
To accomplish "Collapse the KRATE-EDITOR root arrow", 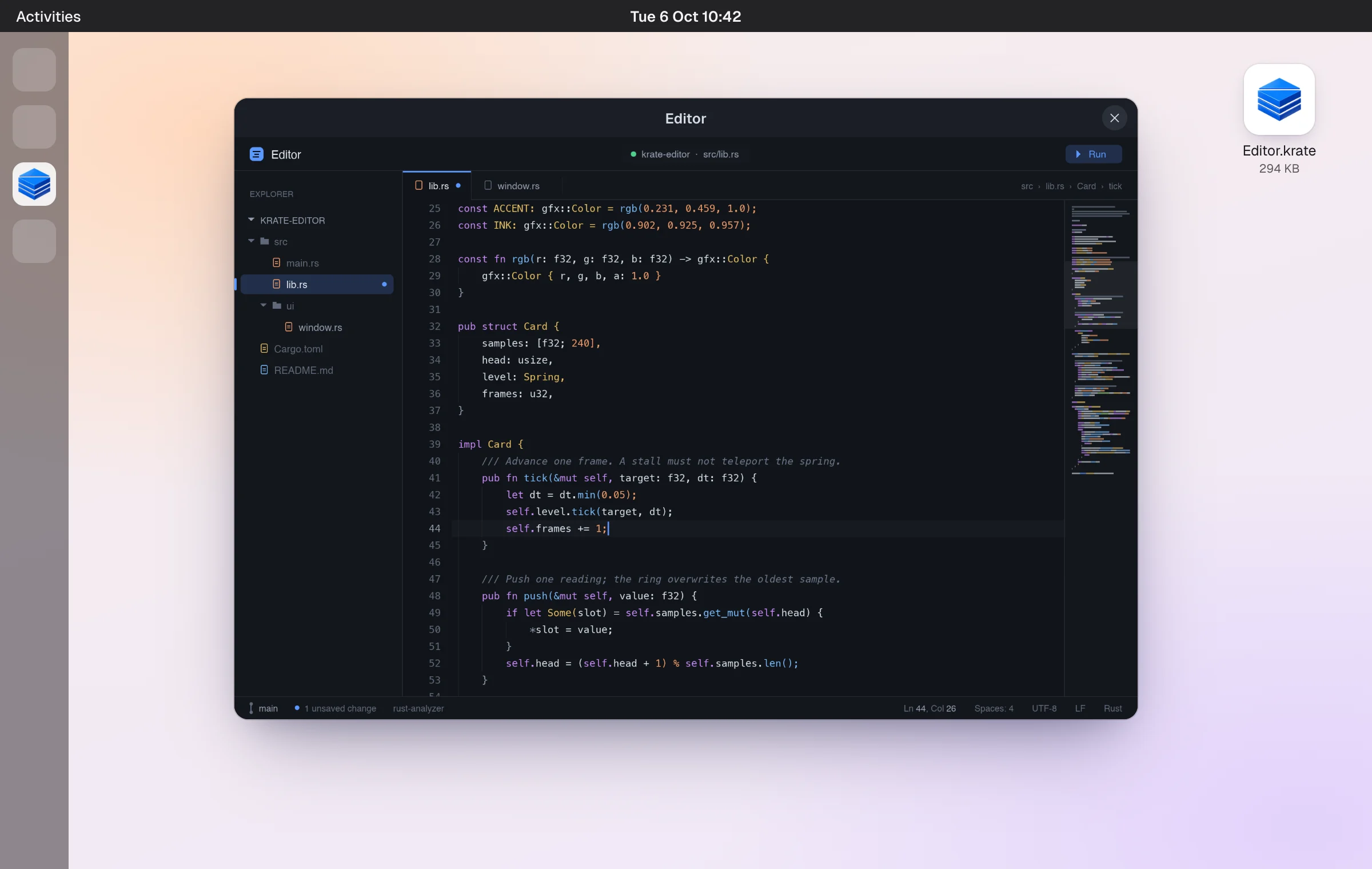I will (251, 220).
